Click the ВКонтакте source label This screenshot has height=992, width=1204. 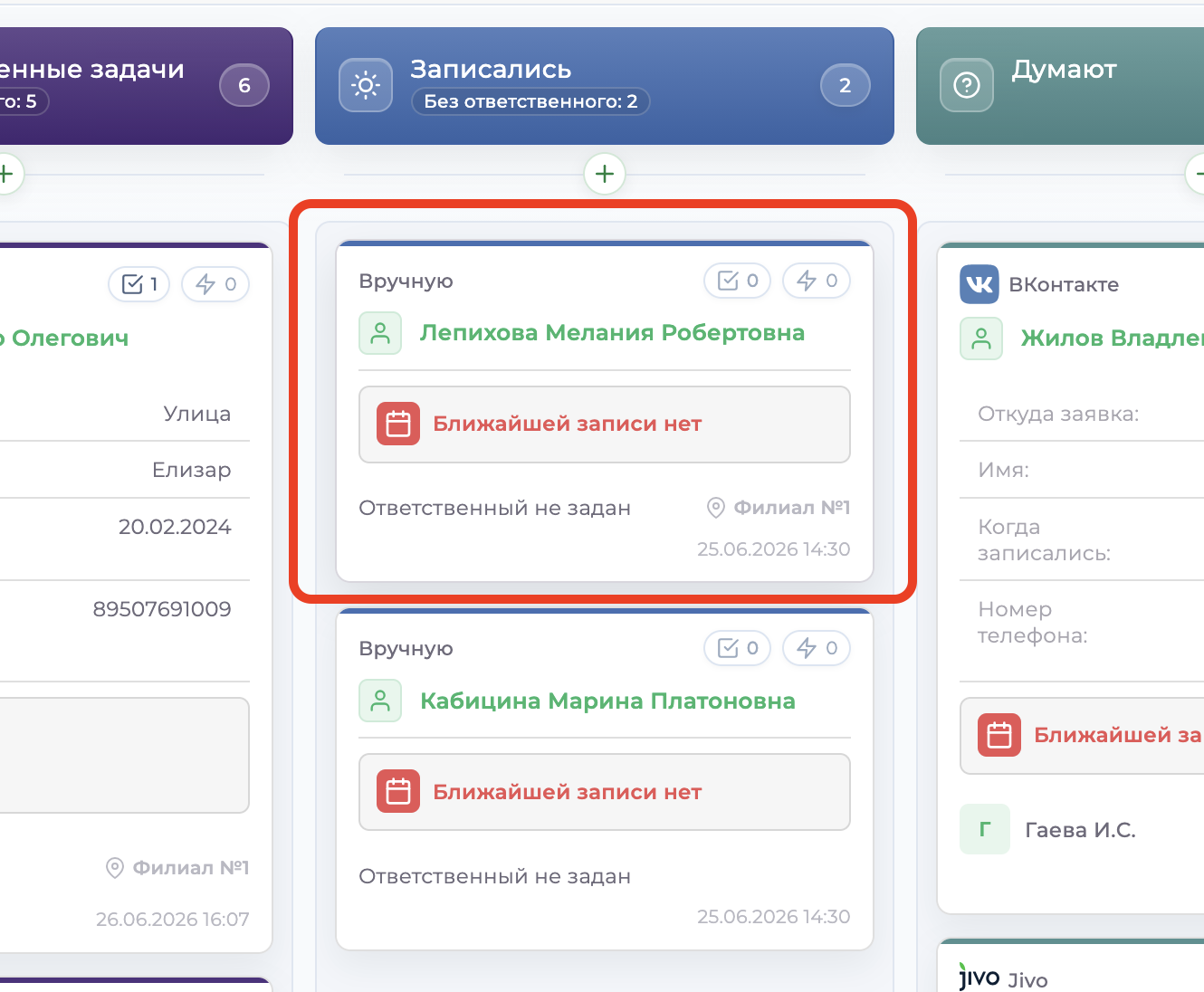tap(1064, 284)
